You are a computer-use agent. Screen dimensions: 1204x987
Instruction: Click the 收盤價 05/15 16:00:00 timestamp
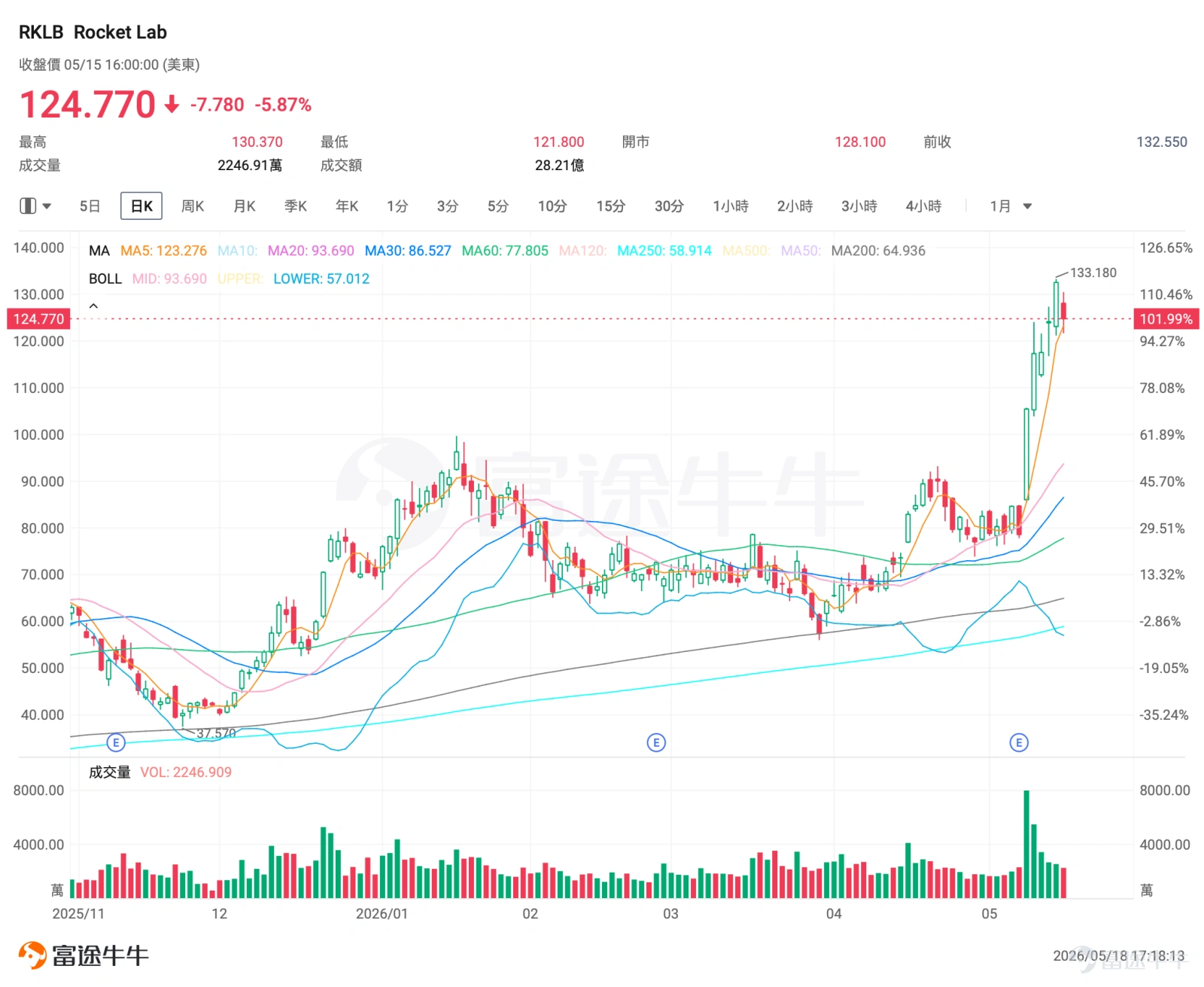(109, 65)
